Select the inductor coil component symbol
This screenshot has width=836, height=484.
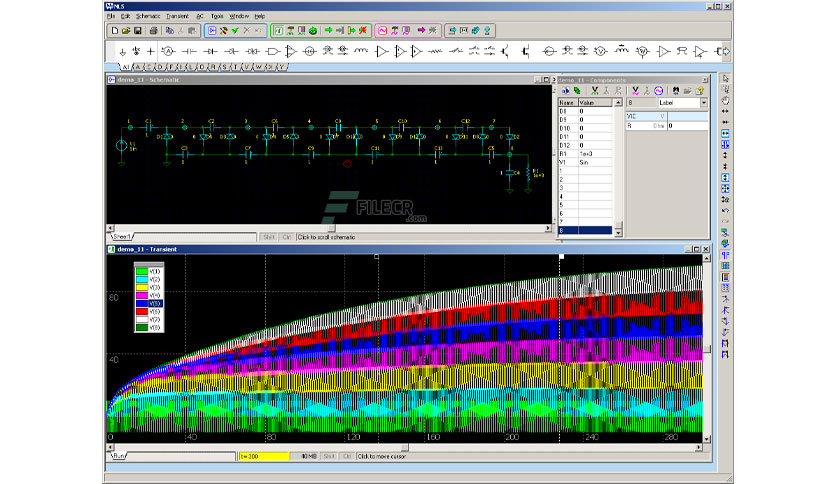361,51
